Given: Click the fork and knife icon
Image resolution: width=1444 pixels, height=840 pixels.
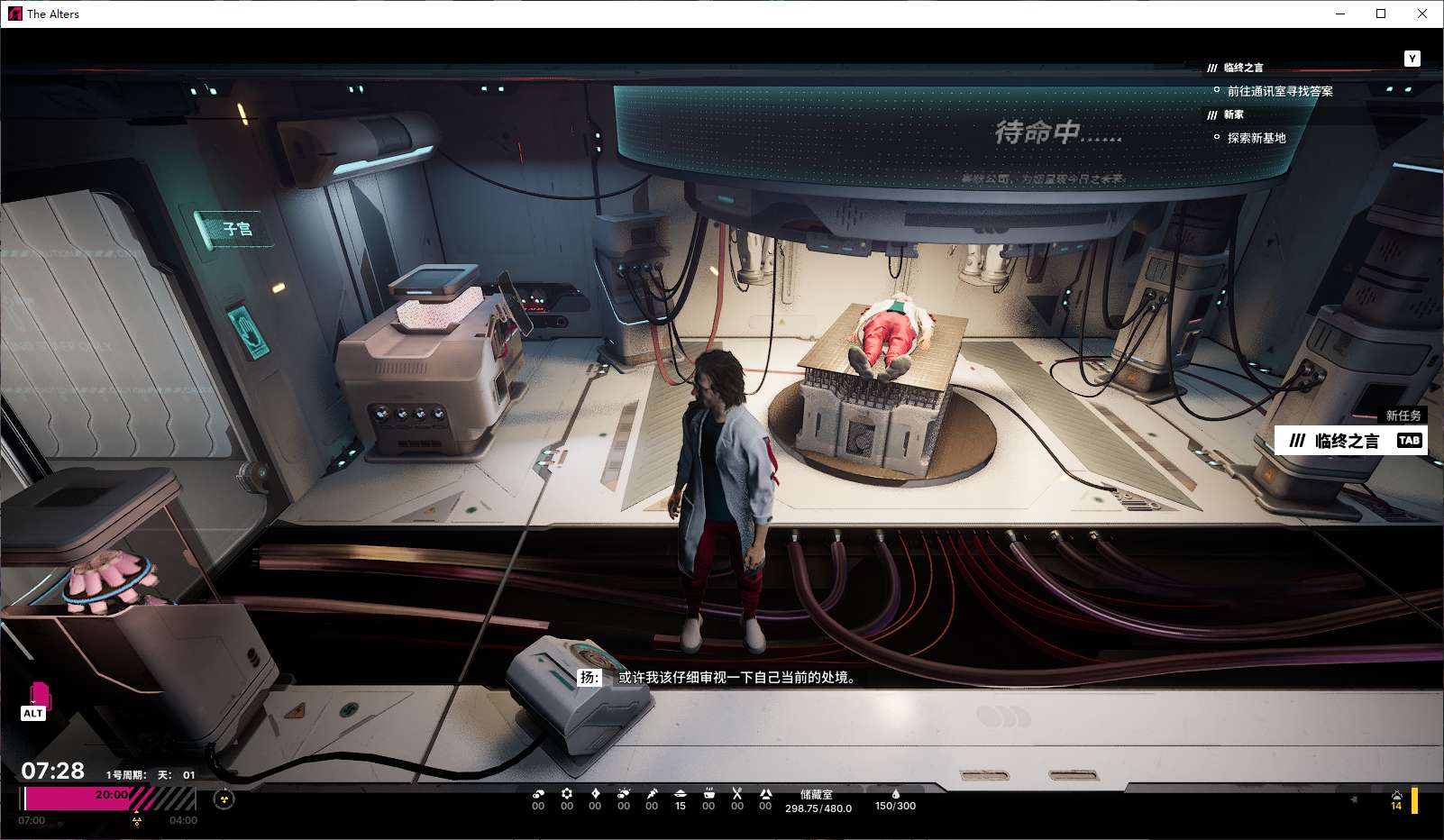Looking at the screenshot, I should click(x=737, y=794).
